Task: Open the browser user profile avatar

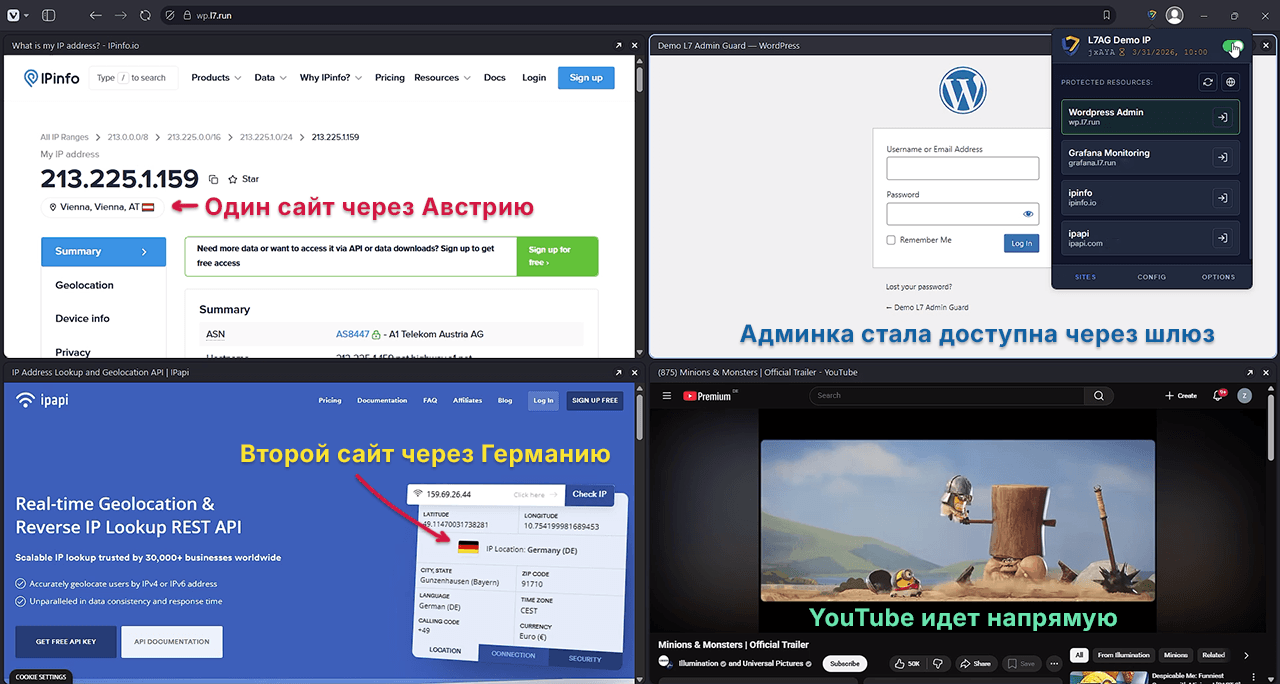Action: point(1175,15)
